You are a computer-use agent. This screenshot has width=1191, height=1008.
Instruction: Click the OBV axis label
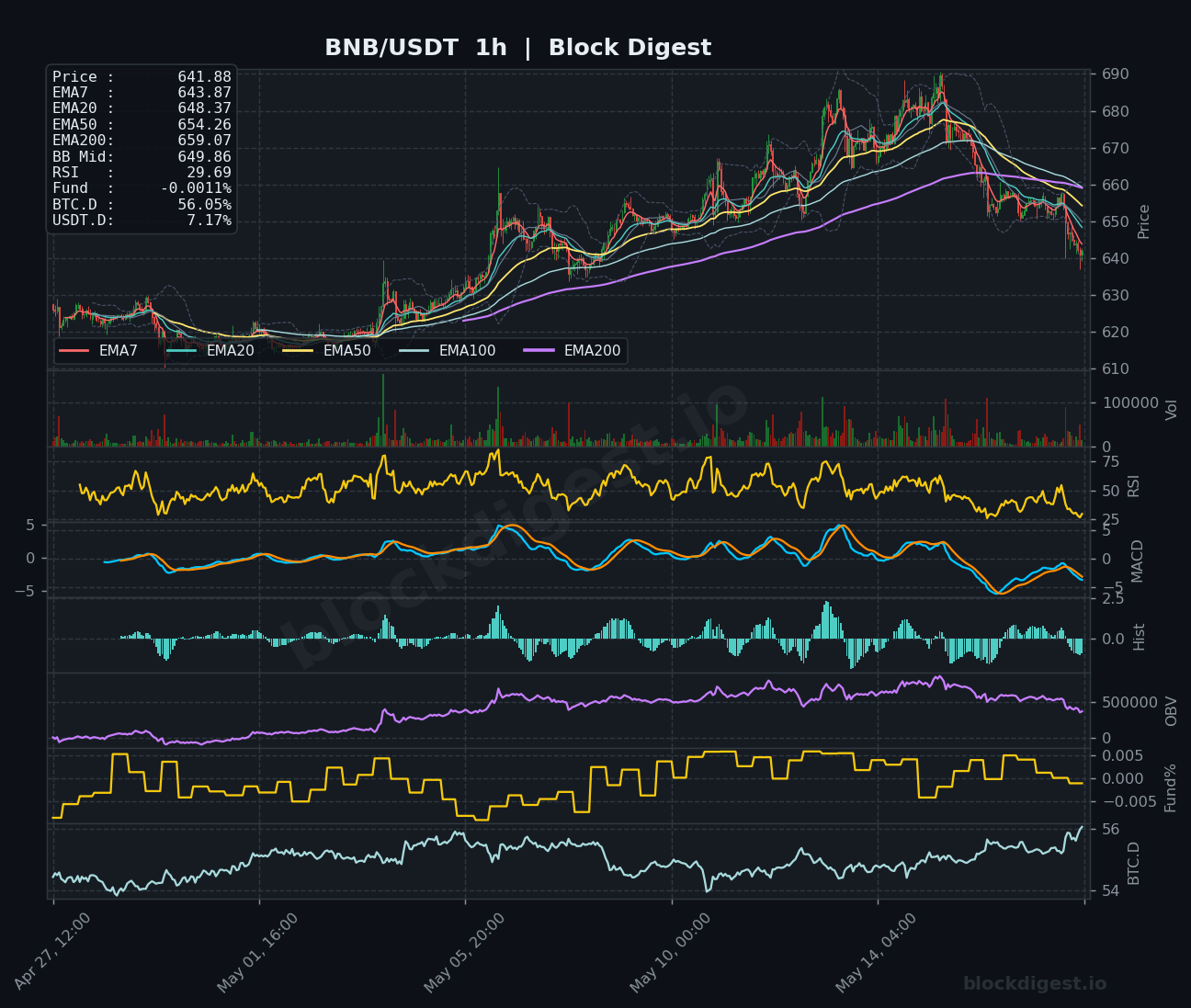pyautogui.click(x=1172, y=711)
